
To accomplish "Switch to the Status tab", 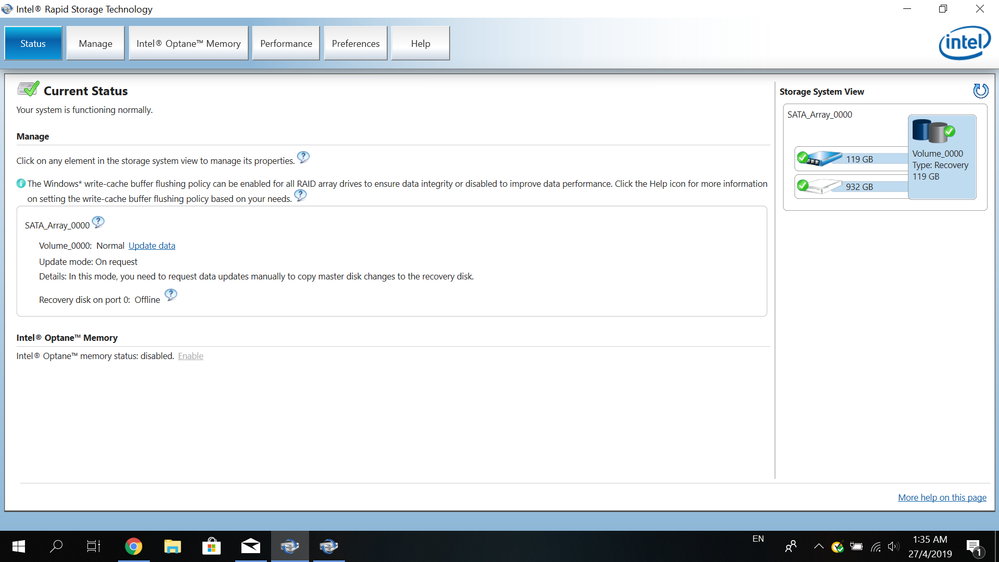I will (33, 43).
